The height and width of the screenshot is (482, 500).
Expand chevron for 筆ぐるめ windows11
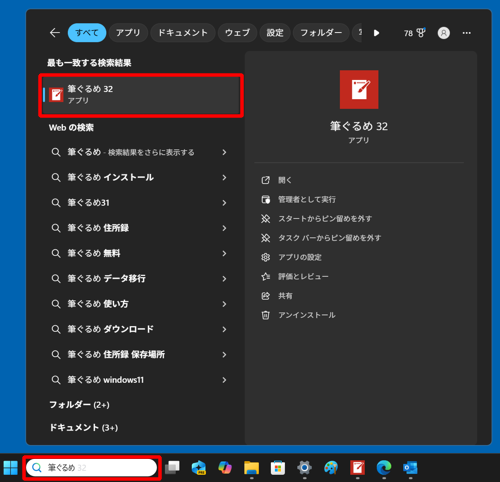224,380
